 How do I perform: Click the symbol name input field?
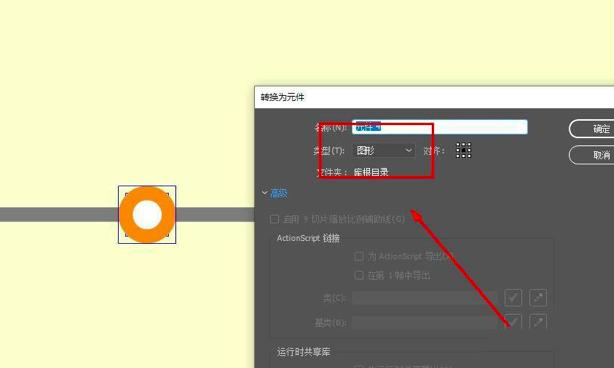pyautogui.click(x=439, y=127)
